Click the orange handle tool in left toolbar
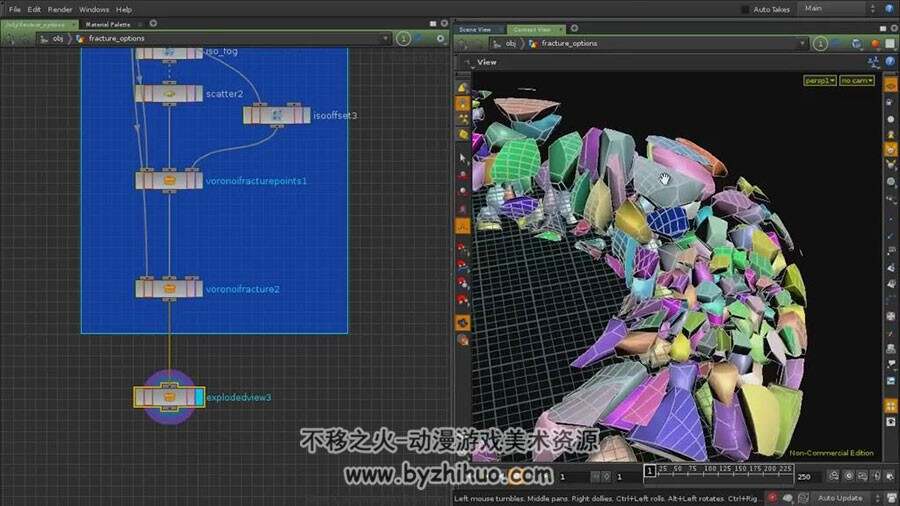900x506 pixels. point(463,226)
